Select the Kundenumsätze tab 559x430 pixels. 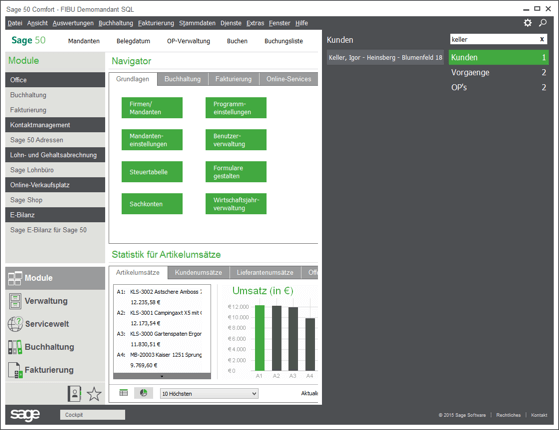[x=198, y=273]
